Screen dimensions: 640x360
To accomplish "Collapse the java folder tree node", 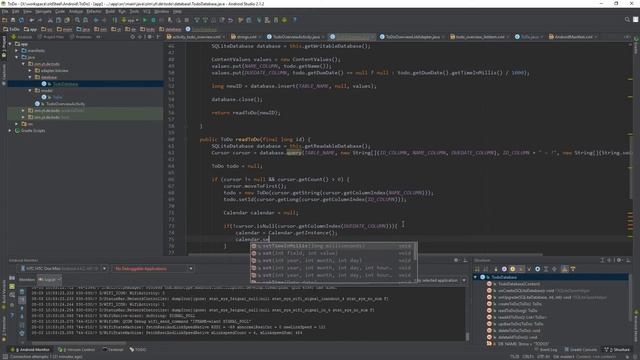I will [17, 57].
